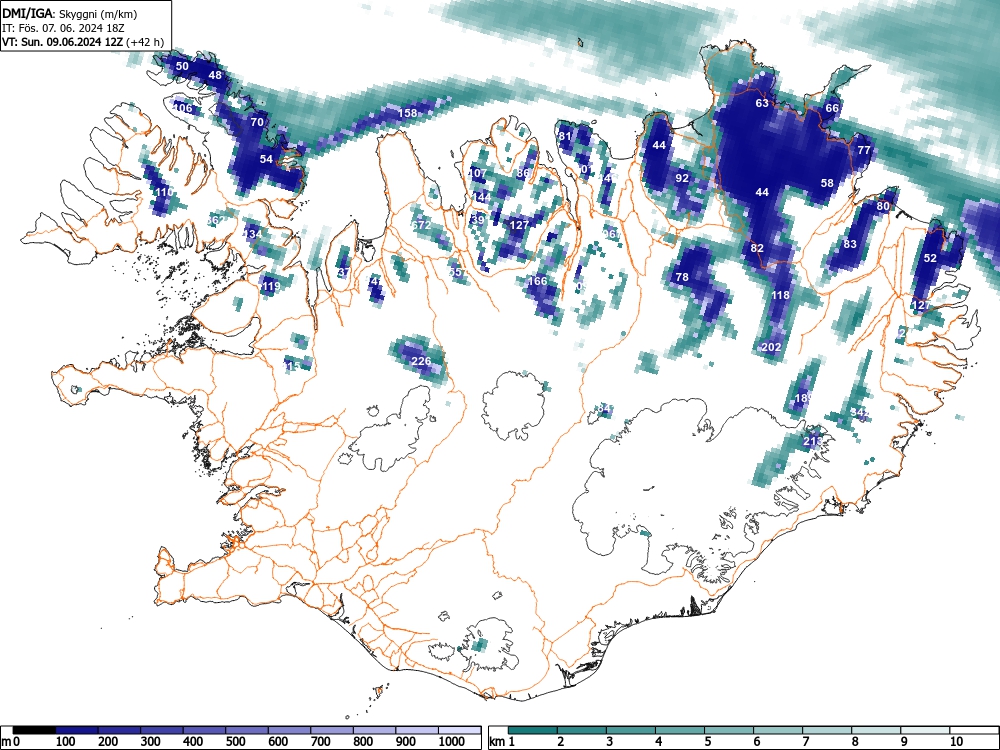Click the visibility value 54 on the map

pos(266,159)
